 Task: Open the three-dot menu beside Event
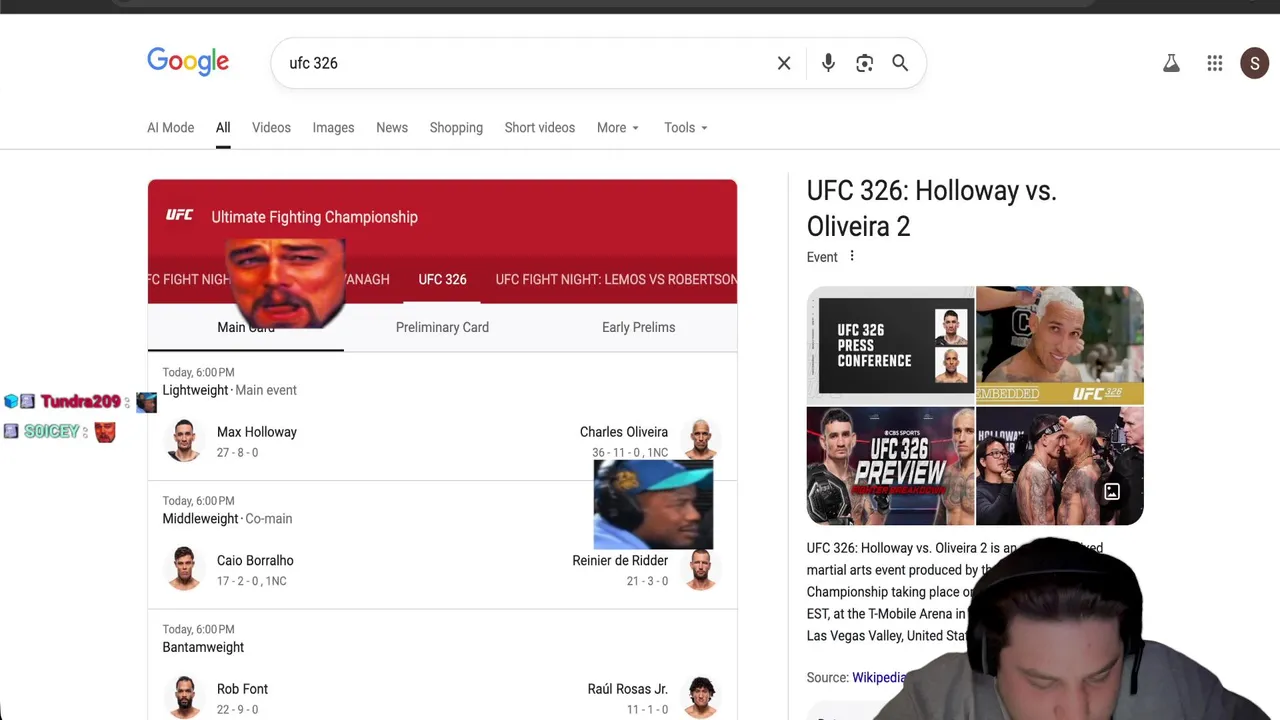pyautogui.click(x=852, y=256)
